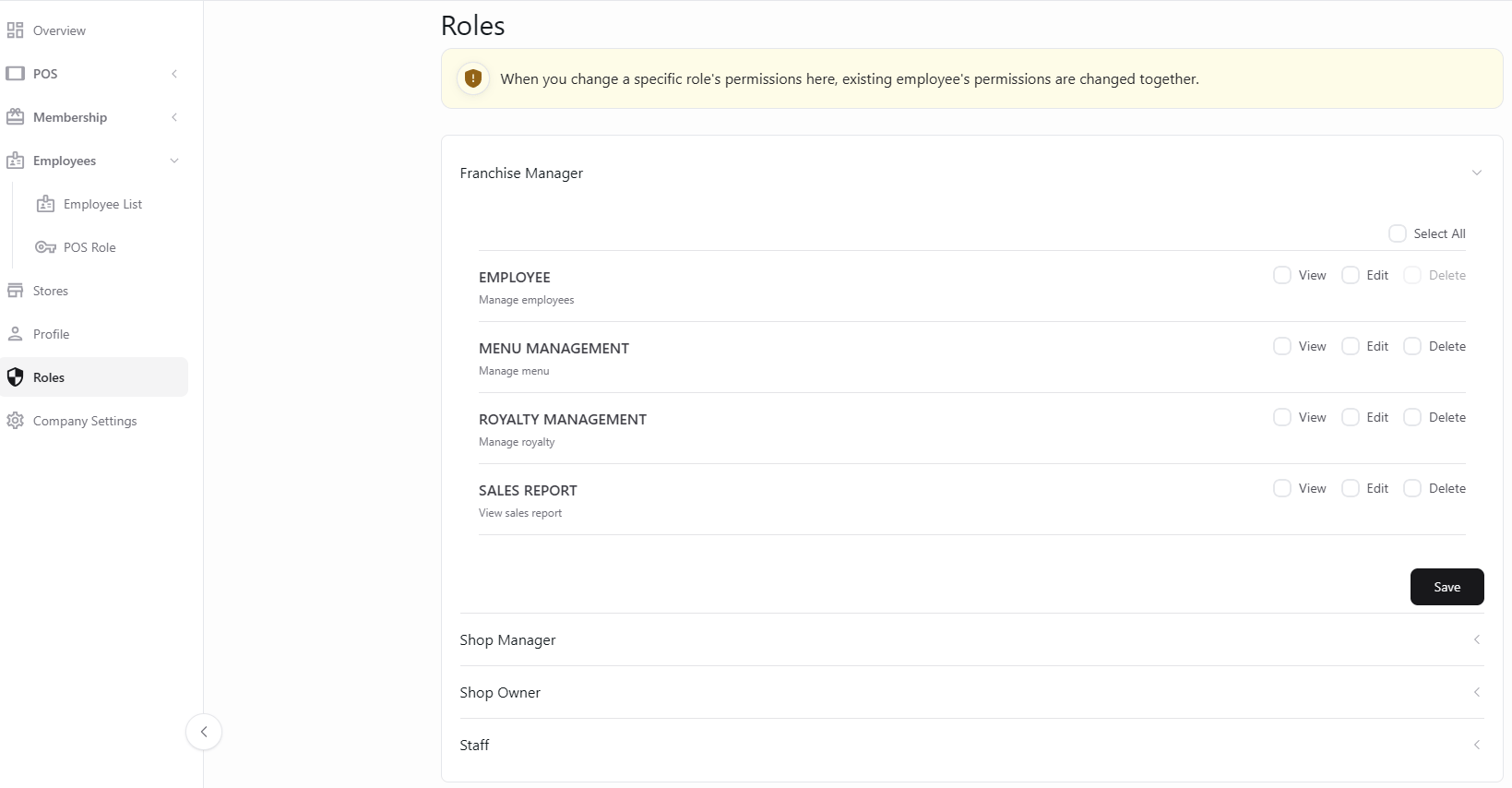Click the EMPLOYEE permission heading

pyautogui.click(x=514, y=277)
